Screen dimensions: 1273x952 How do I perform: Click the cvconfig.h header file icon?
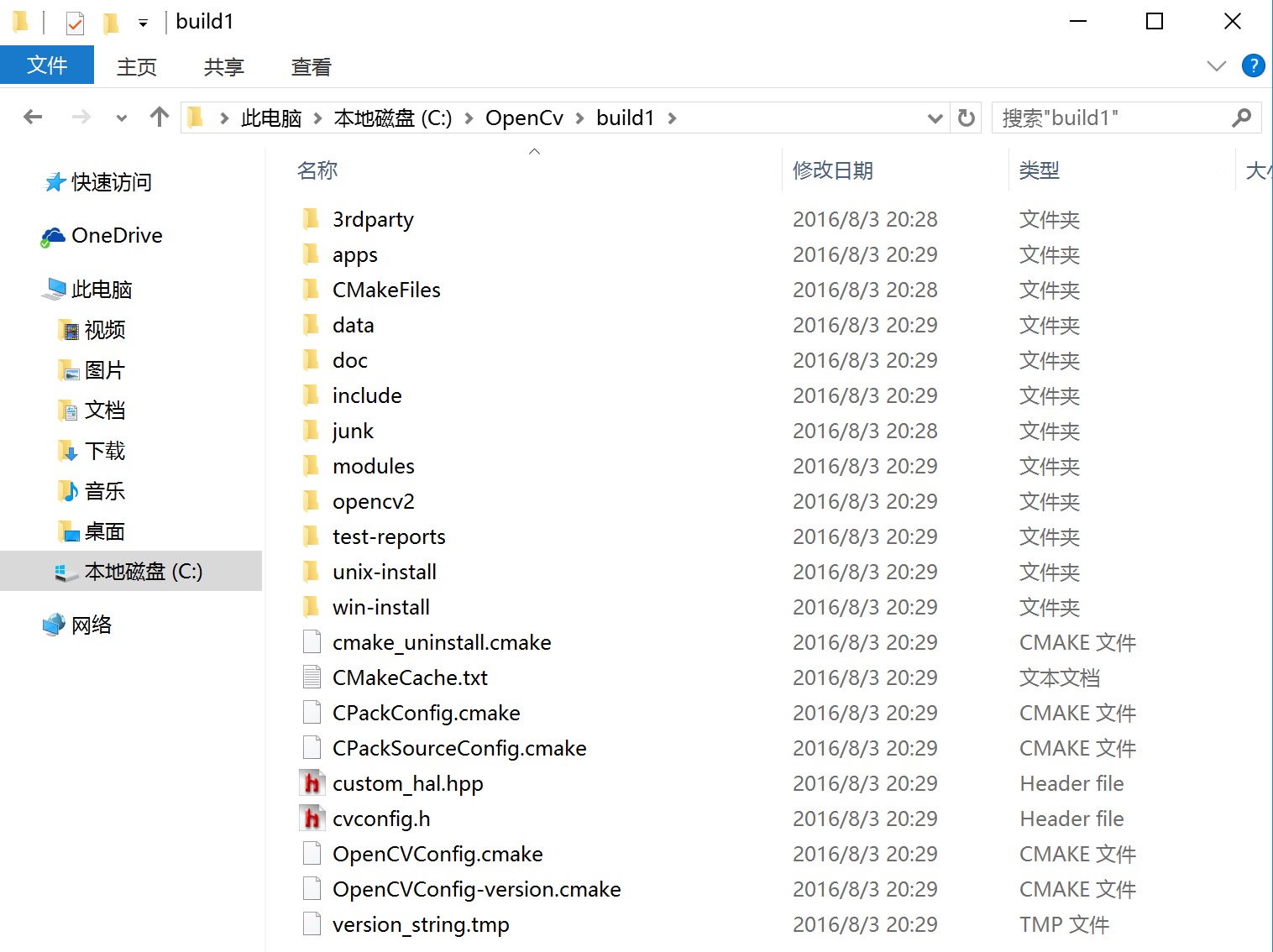pos(312,819)
